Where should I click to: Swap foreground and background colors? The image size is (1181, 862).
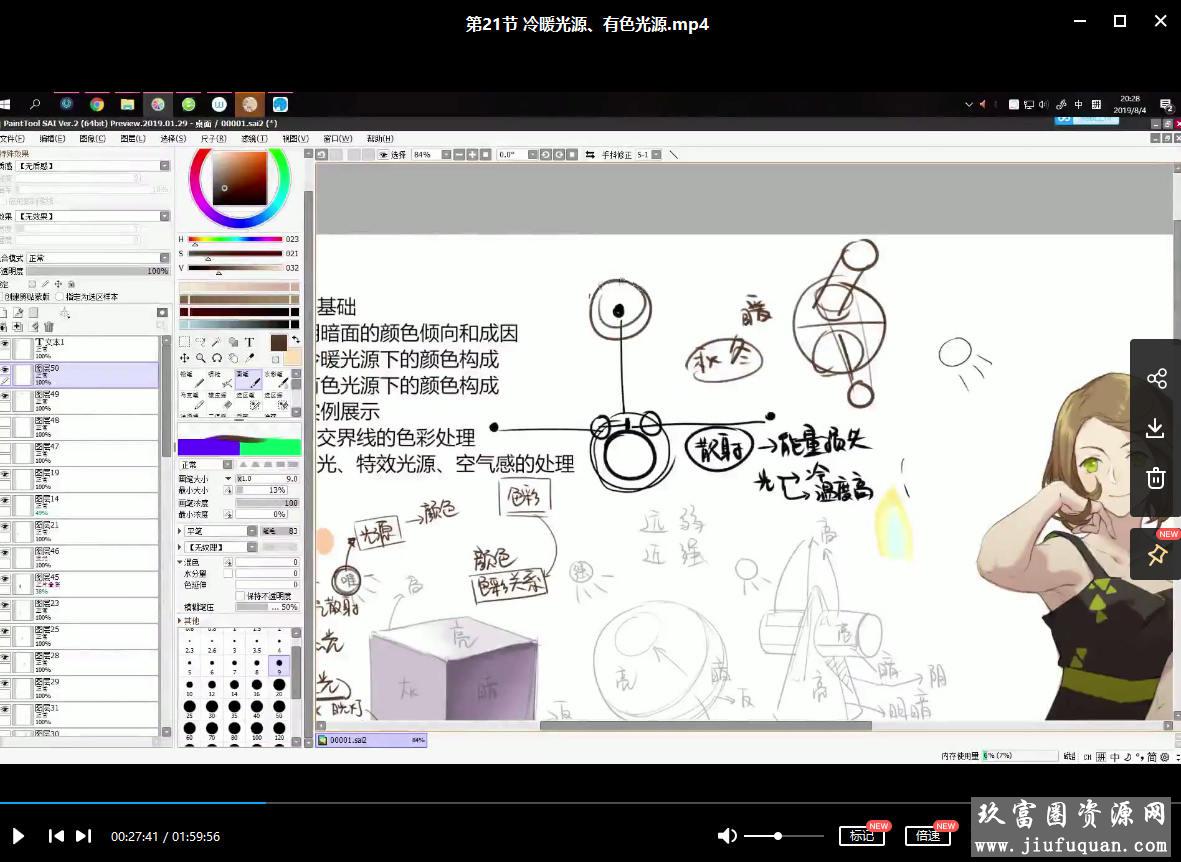click(x=295, y=340)
